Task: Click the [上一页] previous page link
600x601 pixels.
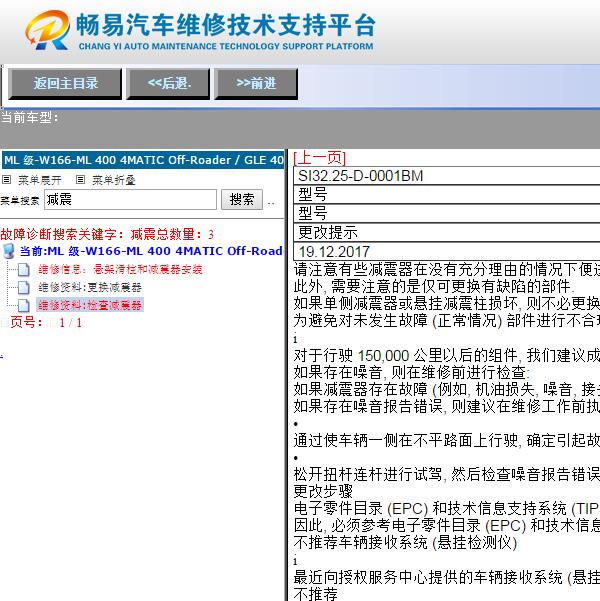Action: click(x=320, y=158)
